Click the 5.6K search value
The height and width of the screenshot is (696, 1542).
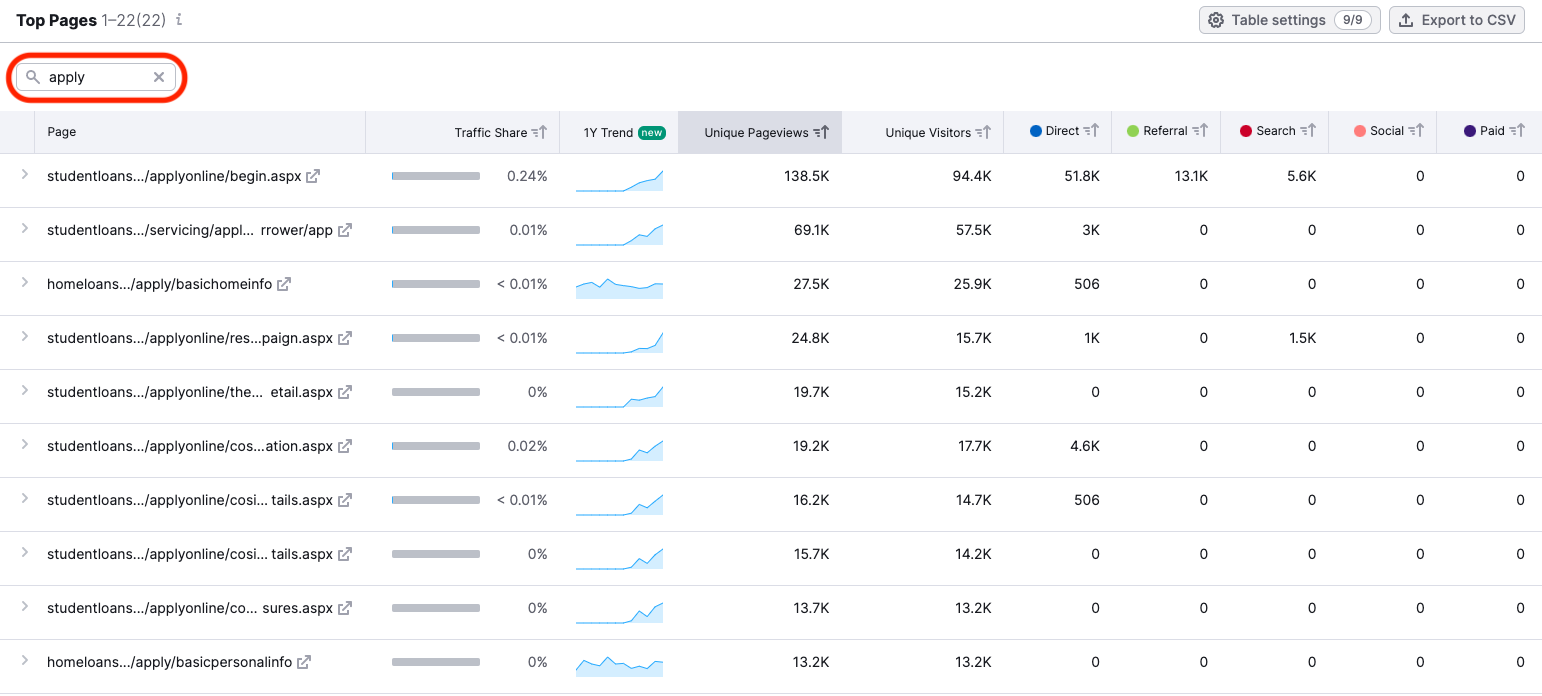[x=1302, y=176]
